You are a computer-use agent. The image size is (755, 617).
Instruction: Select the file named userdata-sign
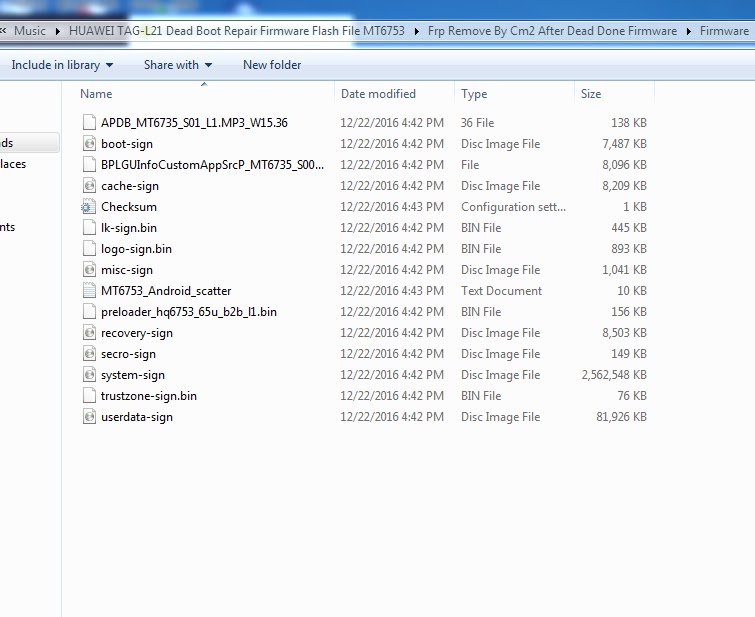pos(137,417)
